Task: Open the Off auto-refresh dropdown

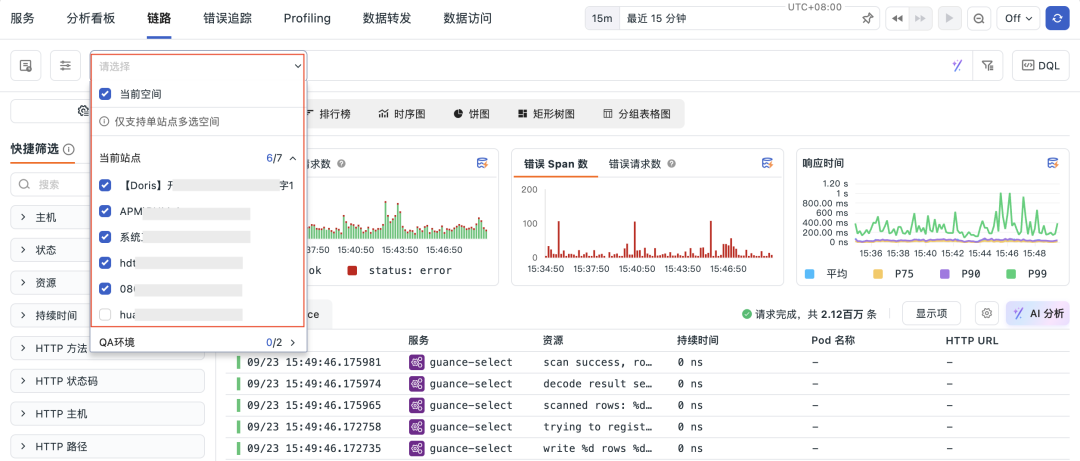Action: [x=1018, y=19]
